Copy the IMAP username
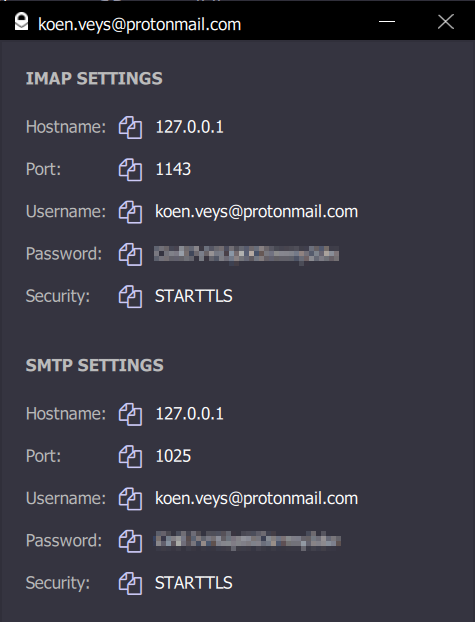 pos(130,212)
